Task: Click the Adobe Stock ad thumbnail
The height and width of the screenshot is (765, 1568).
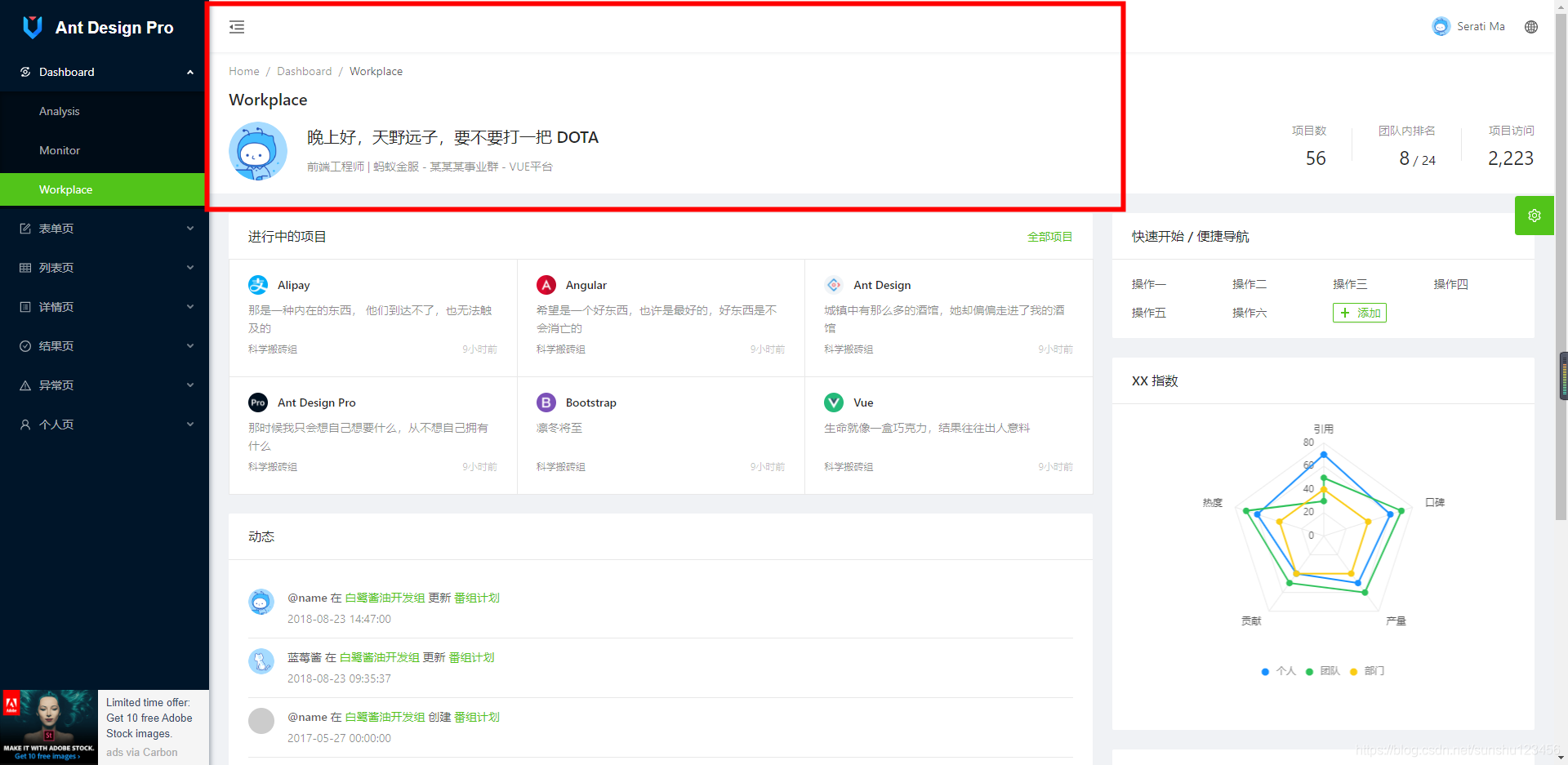Action: (49, 727)
